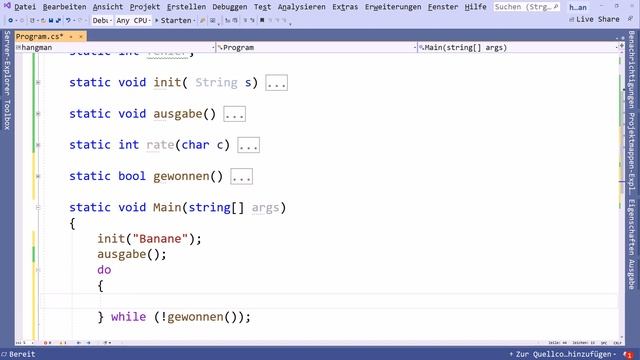Open the Program class navigation dropdown
The width and height of the screenshot is (640, 360).
point(317,48)
